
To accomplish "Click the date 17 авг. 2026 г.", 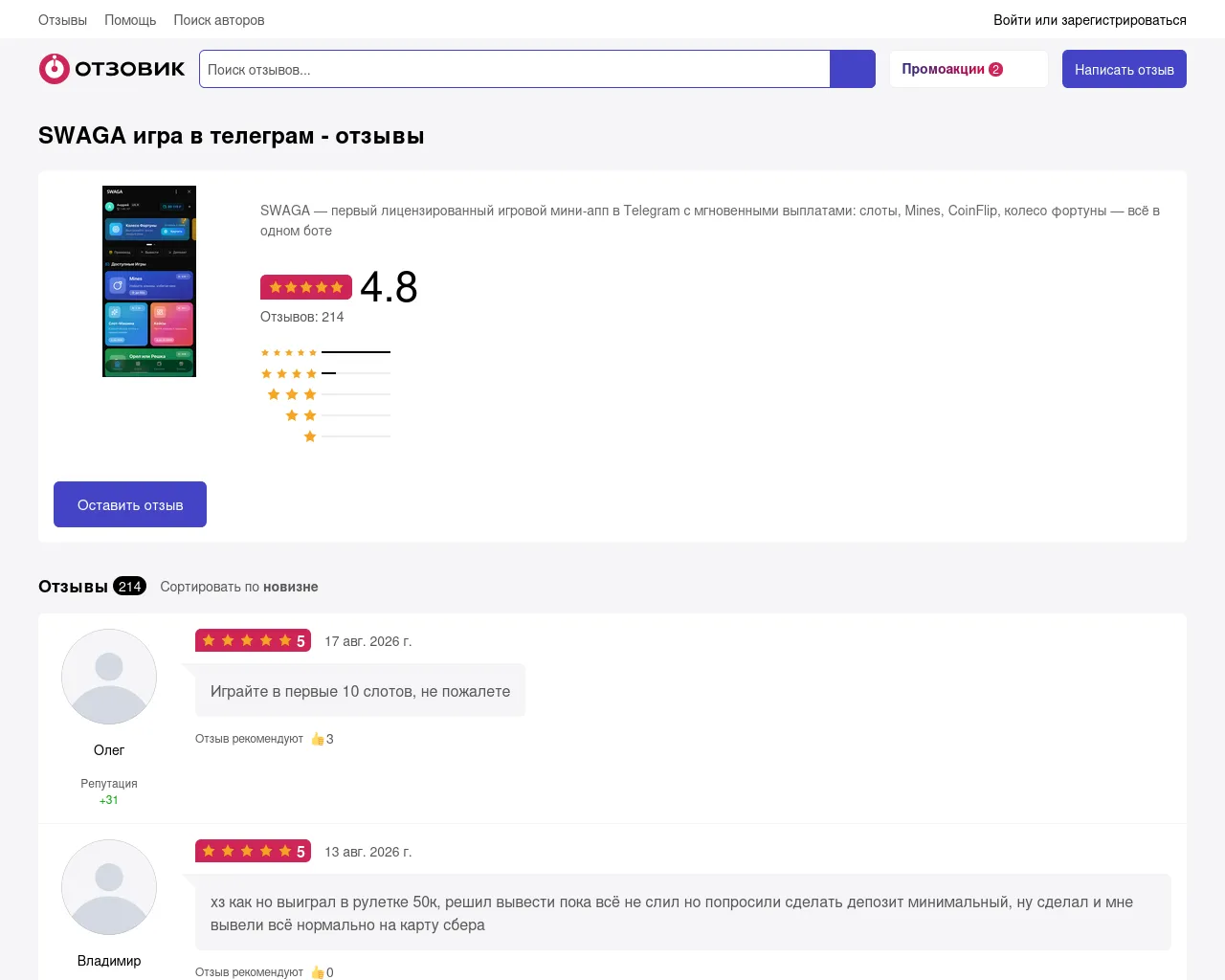I will [368, 641].
